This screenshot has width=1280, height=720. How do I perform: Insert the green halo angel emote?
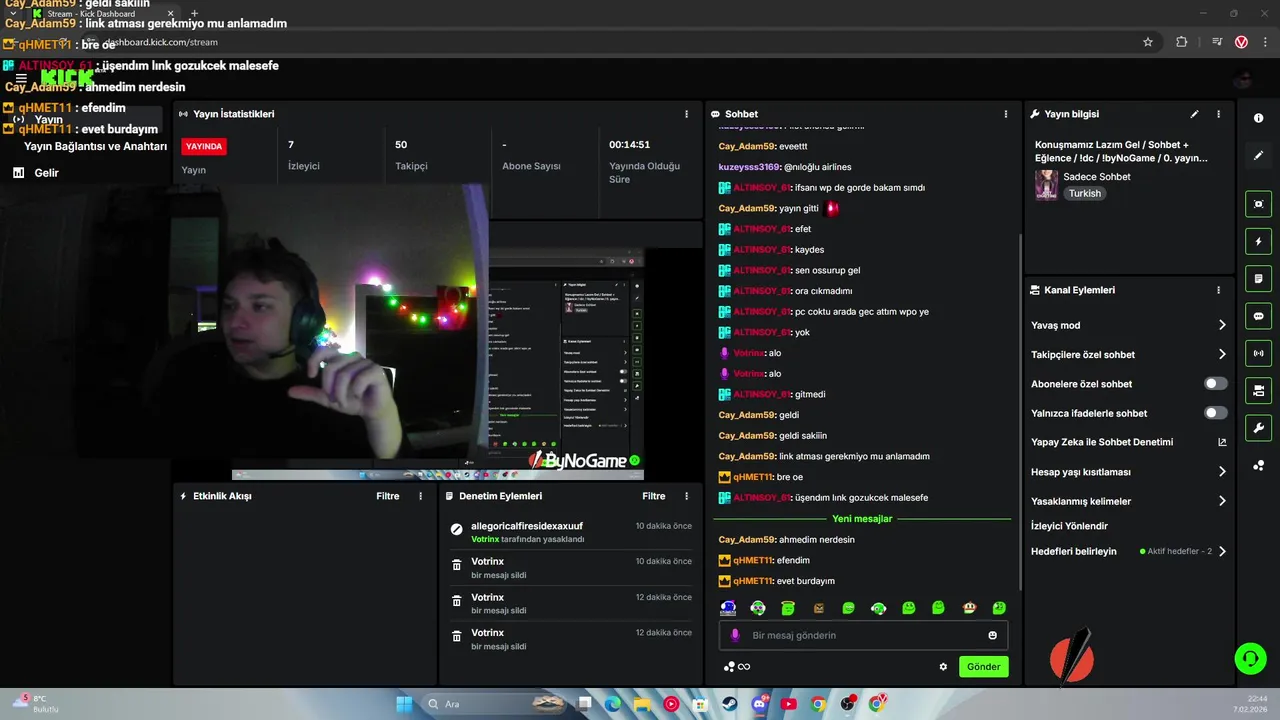coord(788,608)
